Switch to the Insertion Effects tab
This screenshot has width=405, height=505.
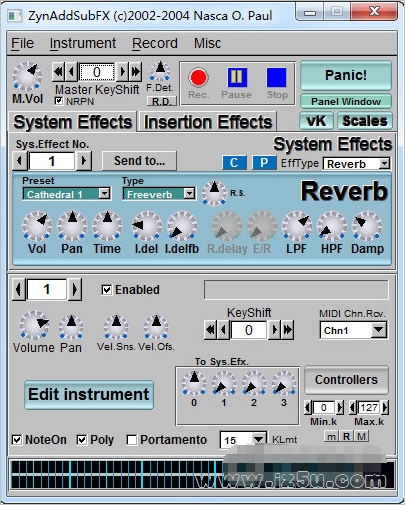click(208, 122)
